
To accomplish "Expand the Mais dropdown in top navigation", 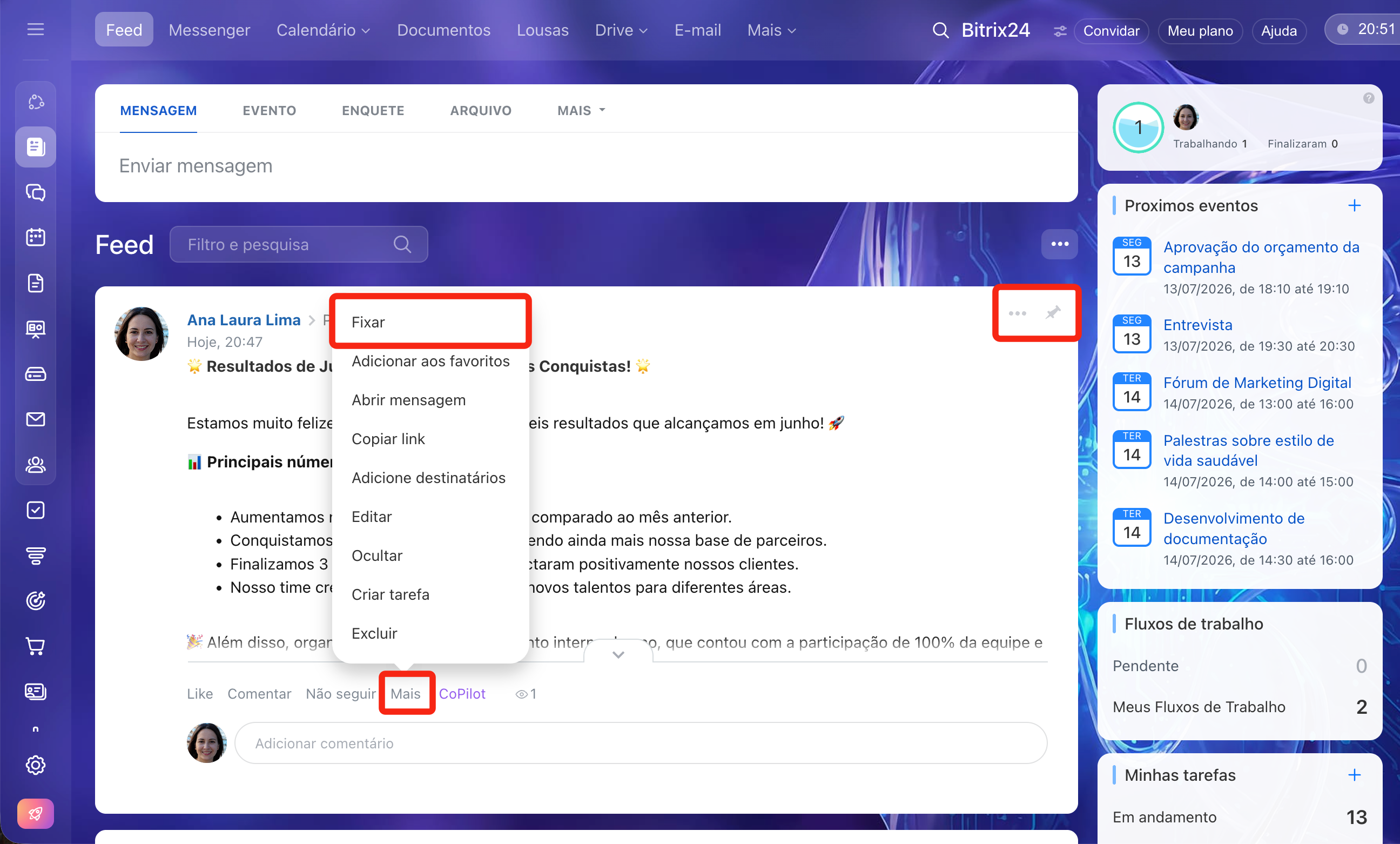I will point(771,30).
